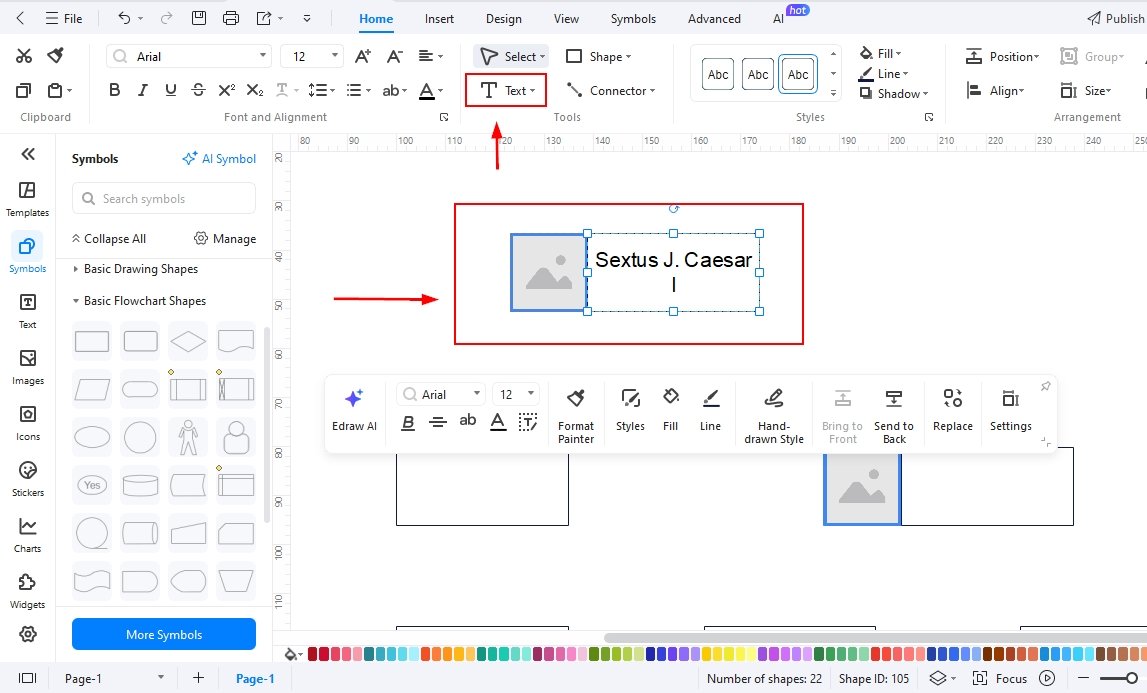Click Edraw AI in floating toolbar

pos(354,410)
